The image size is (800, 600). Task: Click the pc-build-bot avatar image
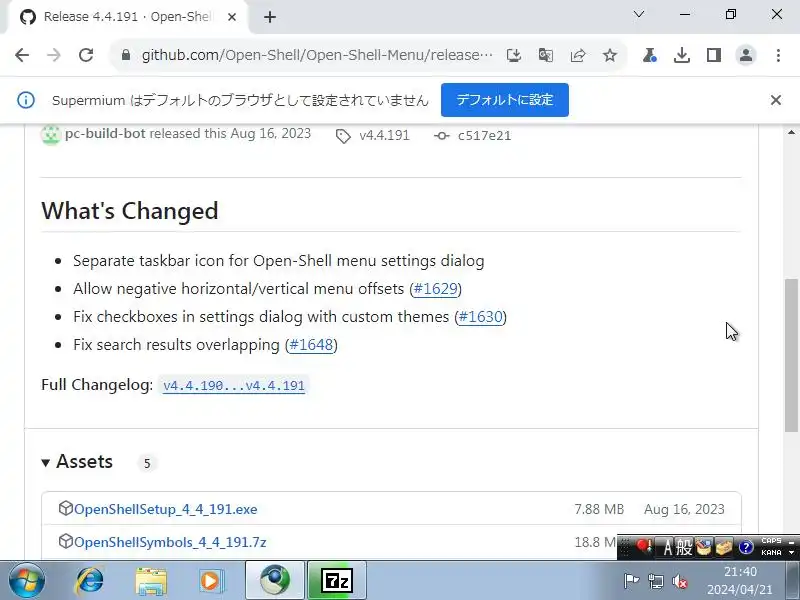point(51,135)
